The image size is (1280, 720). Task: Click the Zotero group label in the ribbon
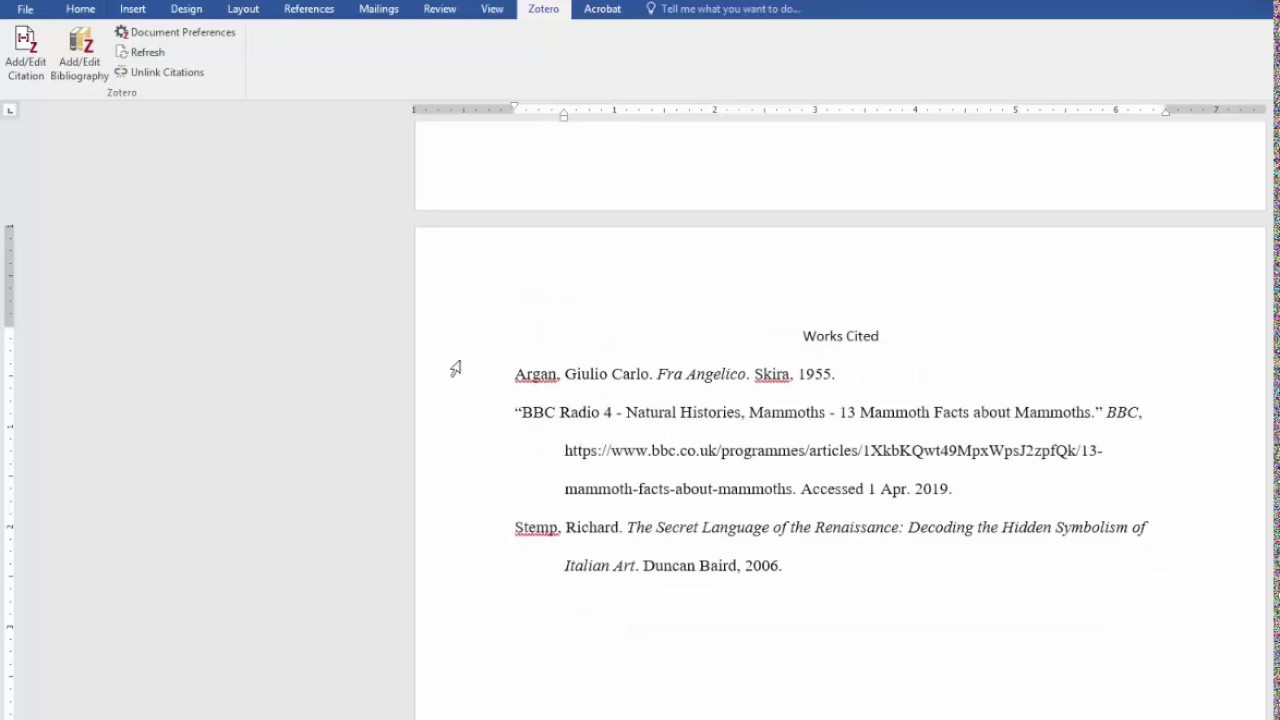(x=122, y=93)
